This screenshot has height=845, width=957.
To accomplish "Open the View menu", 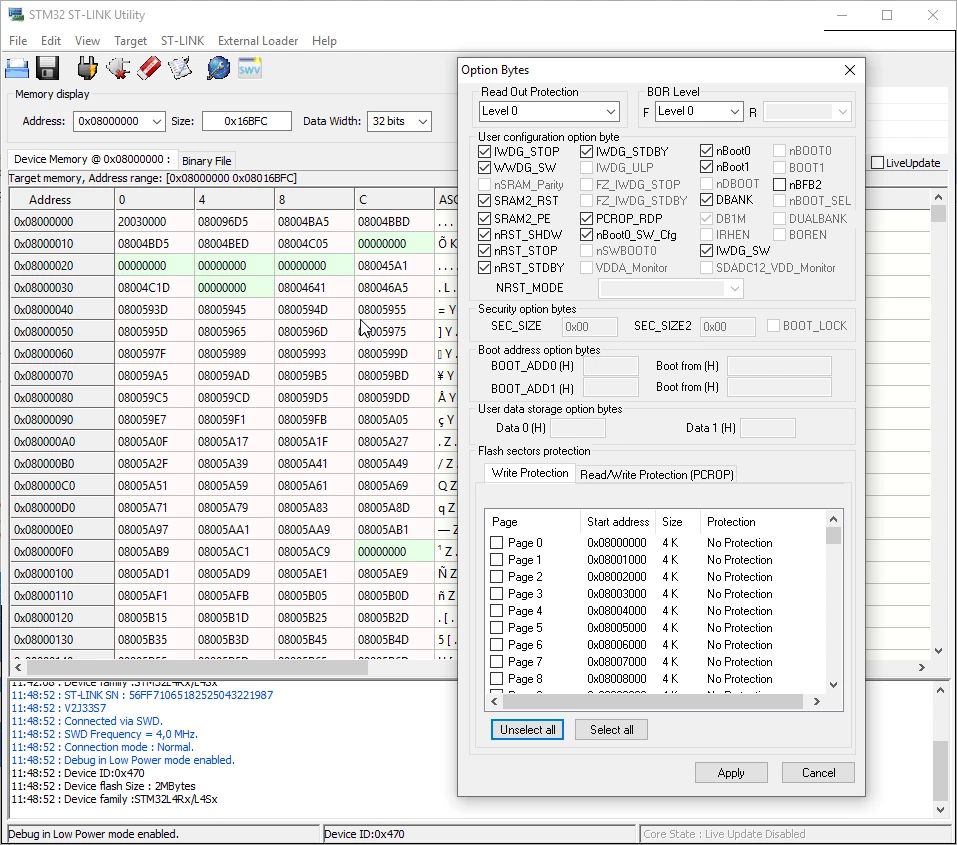I will click(87, 41).
